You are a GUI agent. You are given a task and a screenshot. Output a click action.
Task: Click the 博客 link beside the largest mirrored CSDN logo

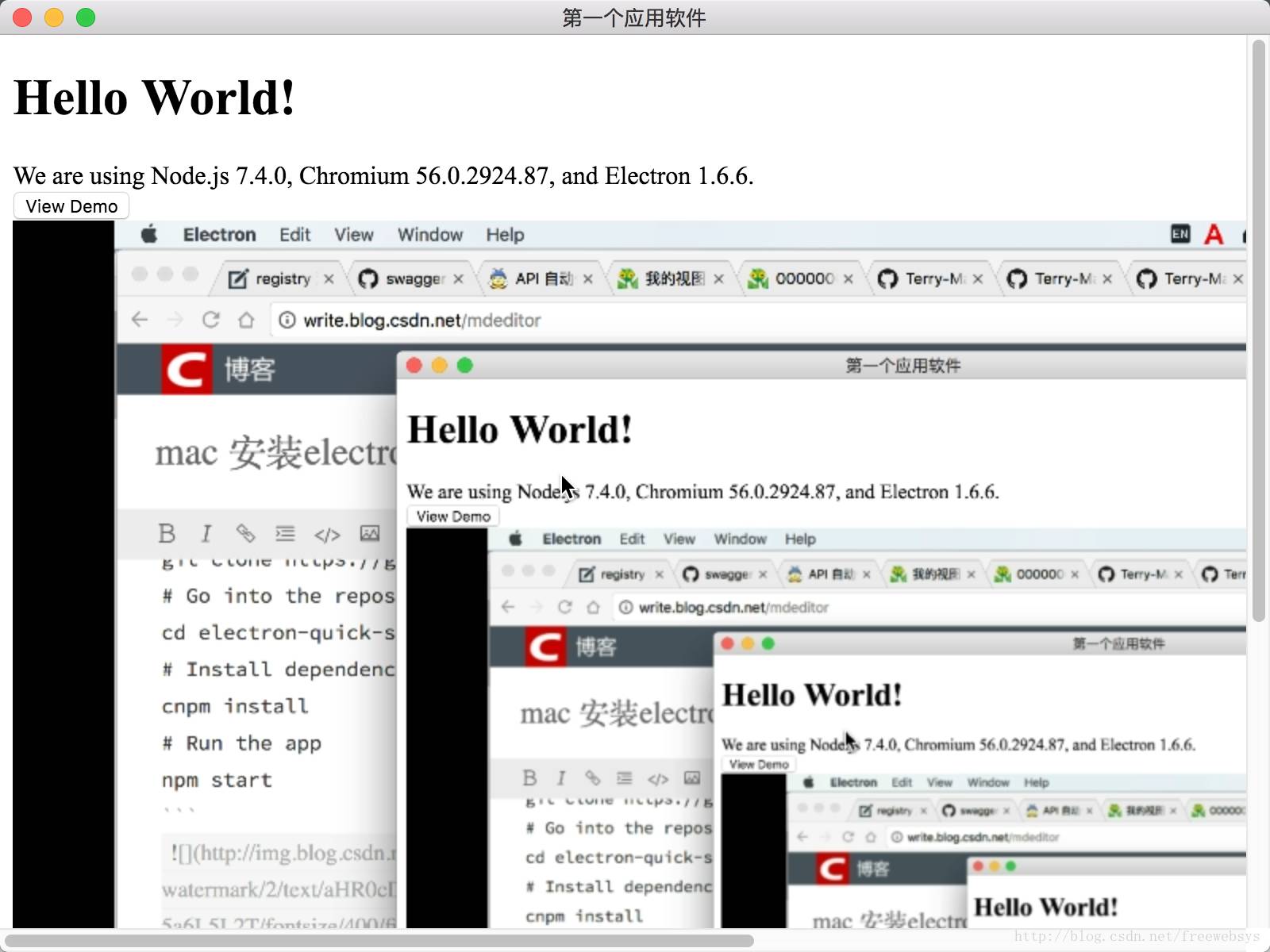click(x=249, y=370)
